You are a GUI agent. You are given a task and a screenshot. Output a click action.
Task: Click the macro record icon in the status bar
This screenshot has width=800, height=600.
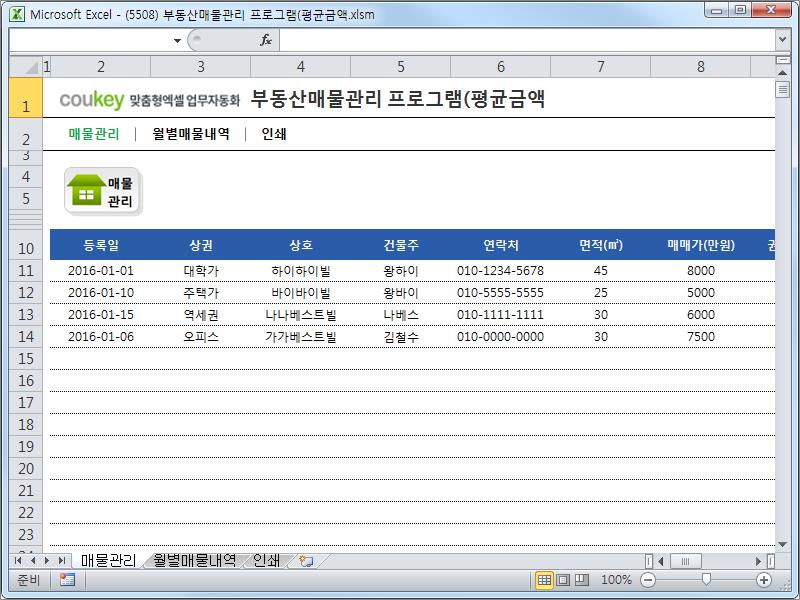pyautogui.click(x=67, y=580)
